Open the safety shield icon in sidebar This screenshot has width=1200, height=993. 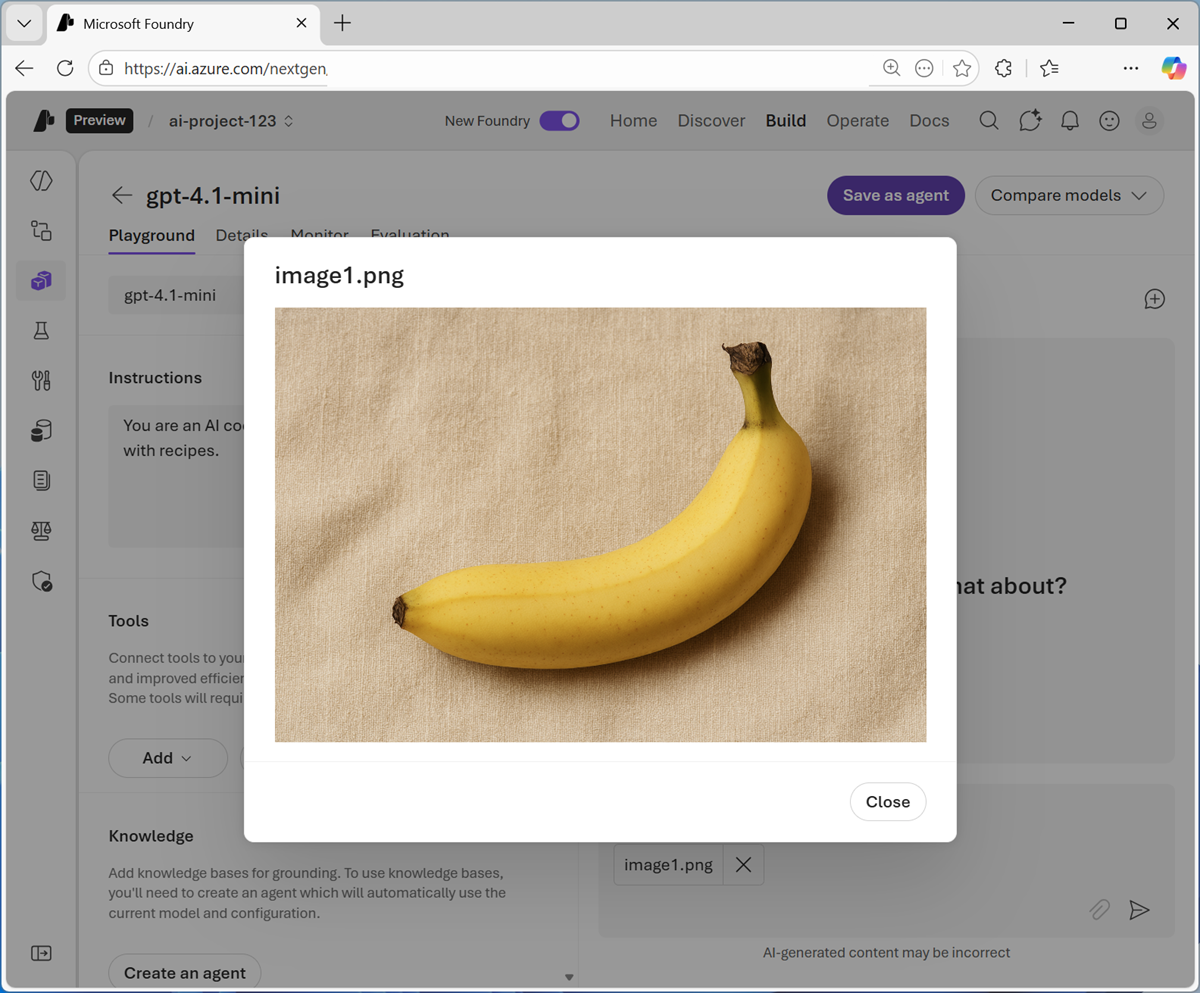tap(40, 581)
